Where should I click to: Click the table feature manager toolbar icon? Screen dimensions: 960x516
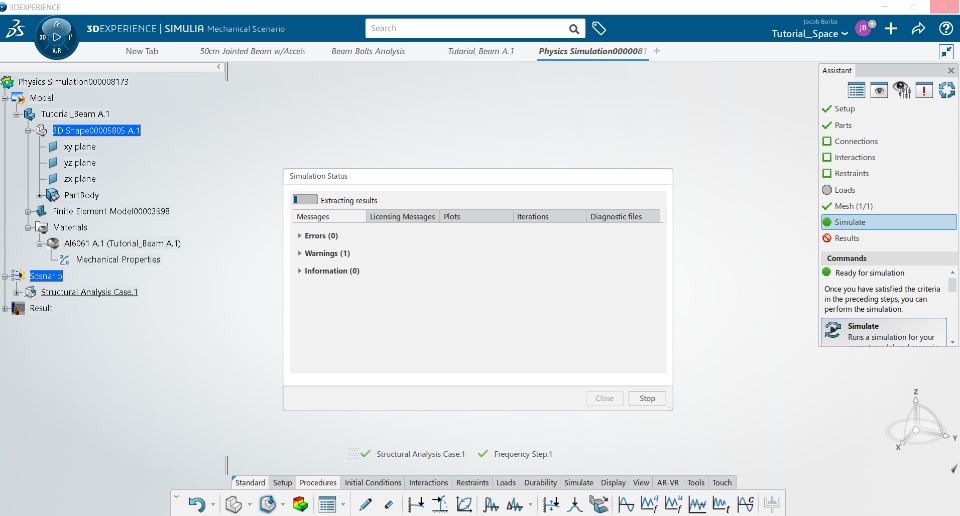(328, 504)
